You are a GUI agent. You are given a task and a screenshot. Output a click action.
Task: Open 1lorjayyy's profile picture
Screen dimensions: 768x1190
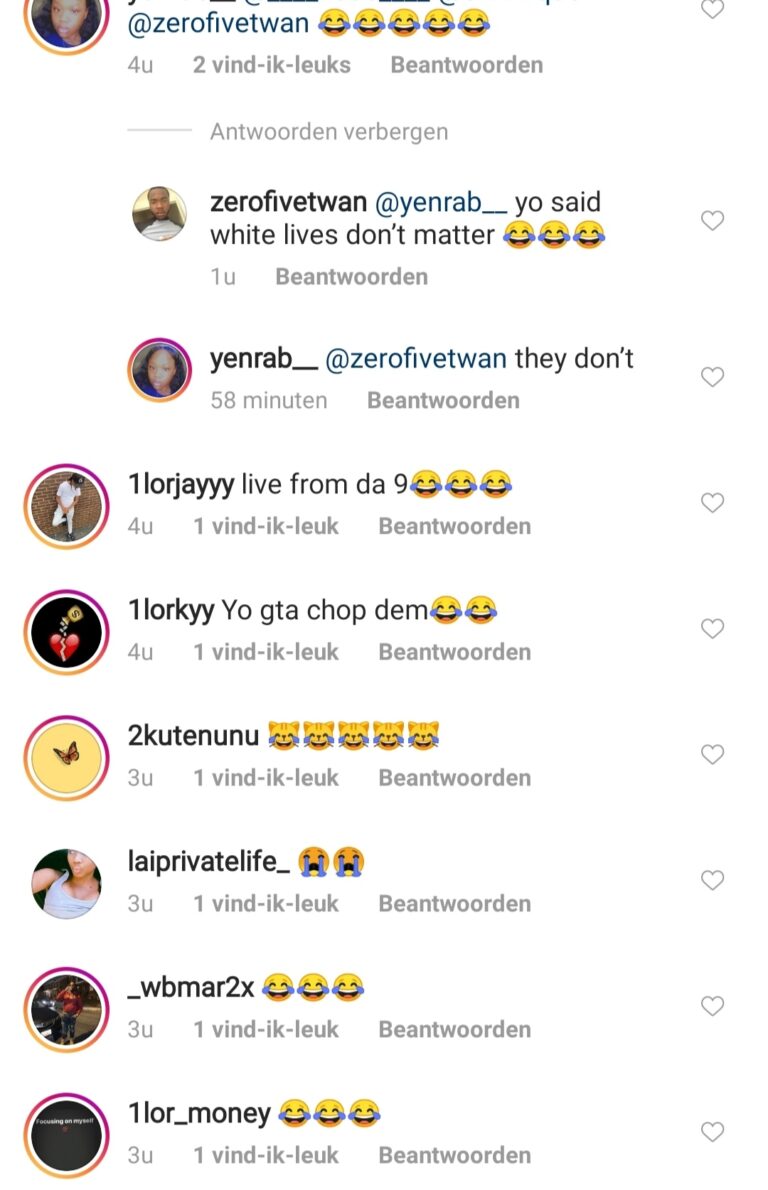(67, 506)
